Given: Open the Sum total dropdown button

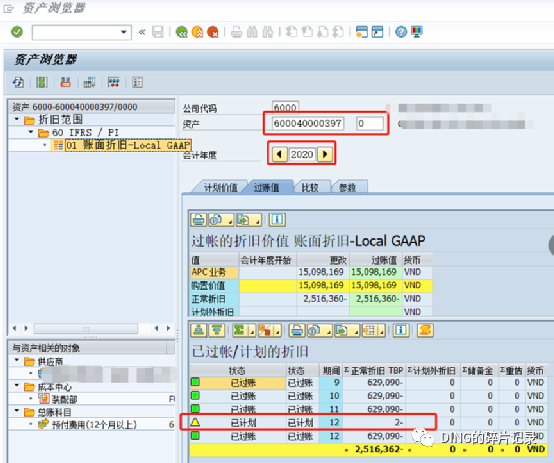Looking at the screenshot, I should pyautogui.click(x=243, y=330).
